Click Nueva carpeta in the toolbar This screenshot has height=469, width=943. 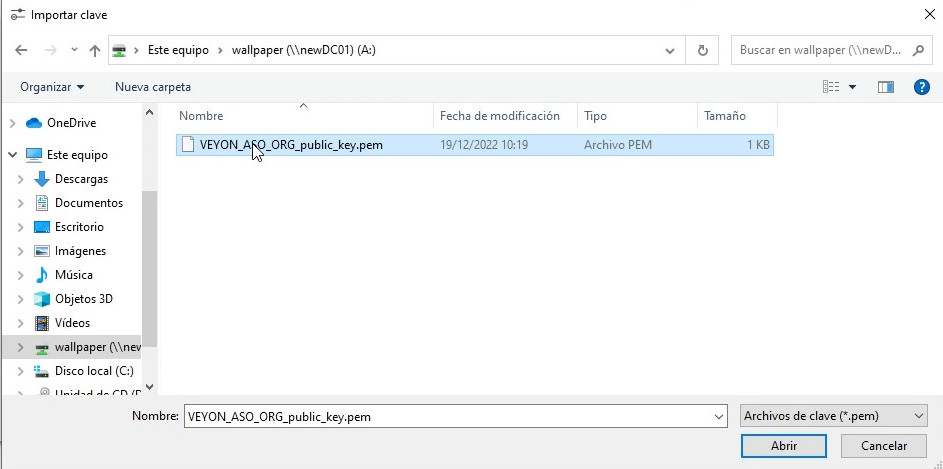[x=153, y=87]
